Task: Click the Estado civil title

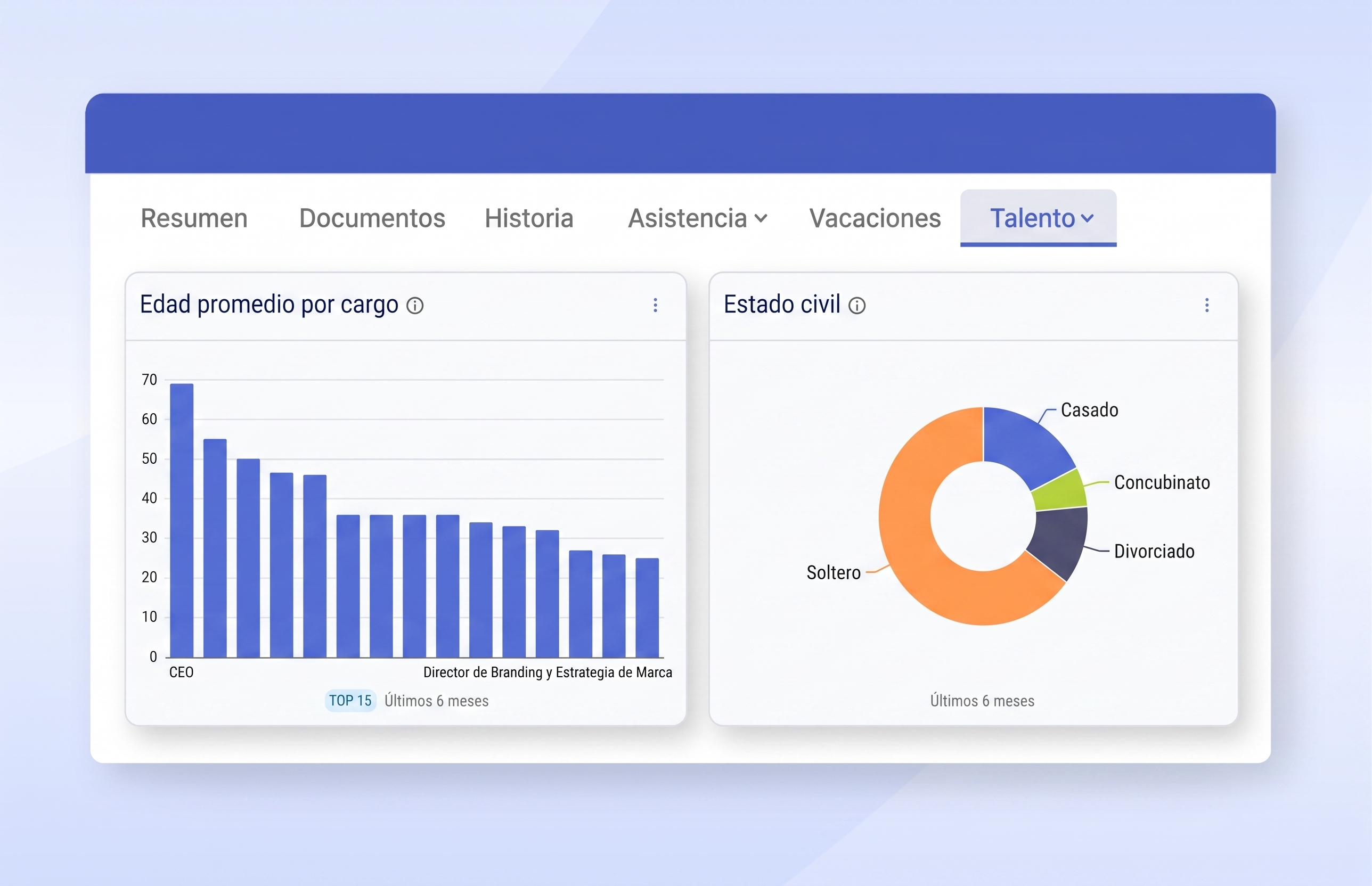Action: (781, 305)
